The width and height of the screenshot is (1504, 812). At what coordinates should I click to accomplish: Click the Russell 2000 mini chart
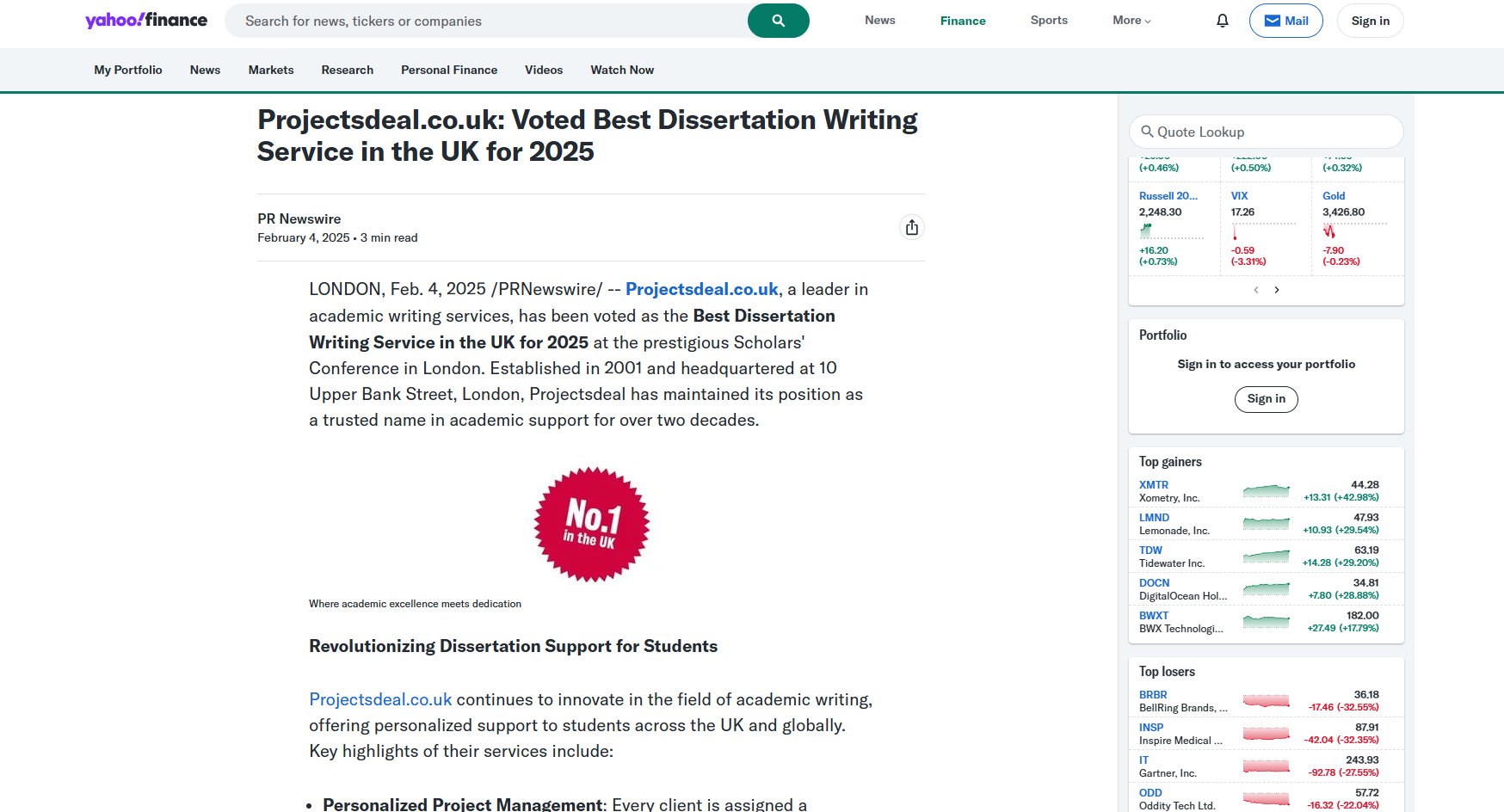(1172, 231)
